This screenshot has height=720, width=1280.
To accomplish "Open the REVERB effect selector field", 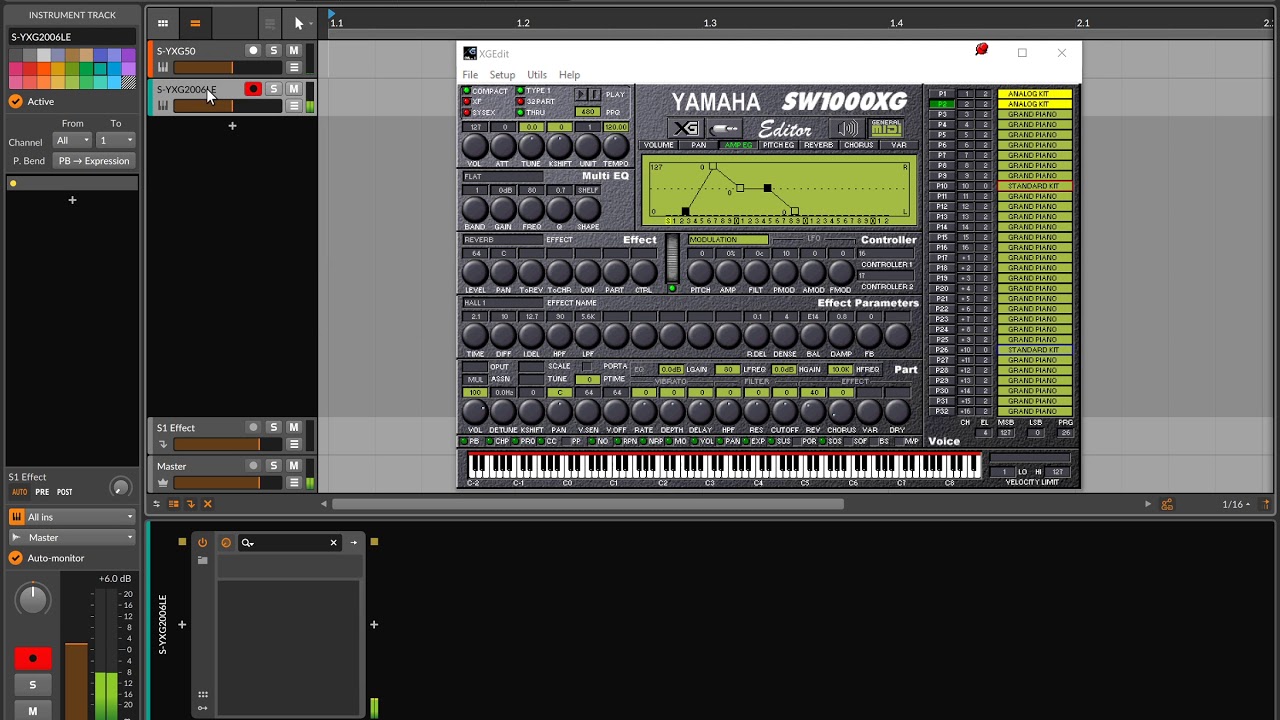I will click(502, 240).
